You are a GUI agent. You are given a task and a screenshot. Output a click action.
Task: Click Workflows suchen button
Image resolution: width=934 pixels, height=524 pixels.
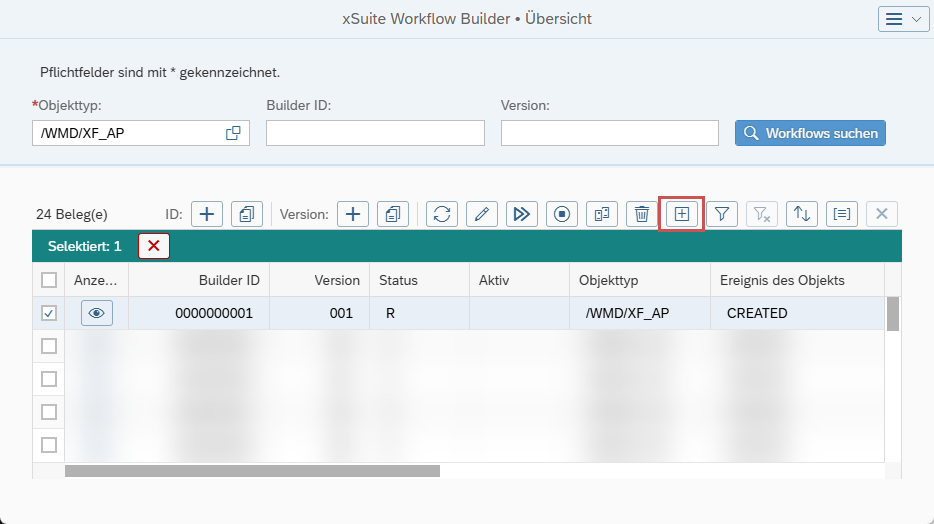[810, 133]
